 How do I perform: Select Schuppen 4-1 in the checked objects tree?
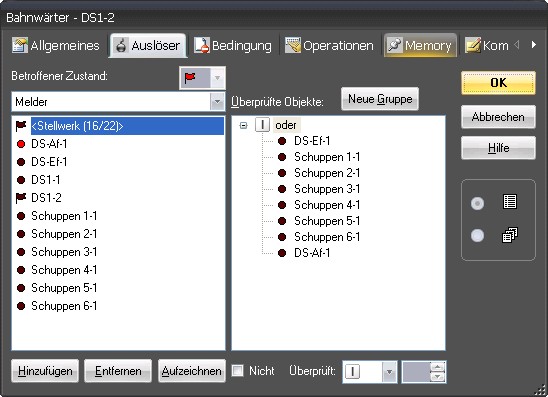click(x=326, y=205)
